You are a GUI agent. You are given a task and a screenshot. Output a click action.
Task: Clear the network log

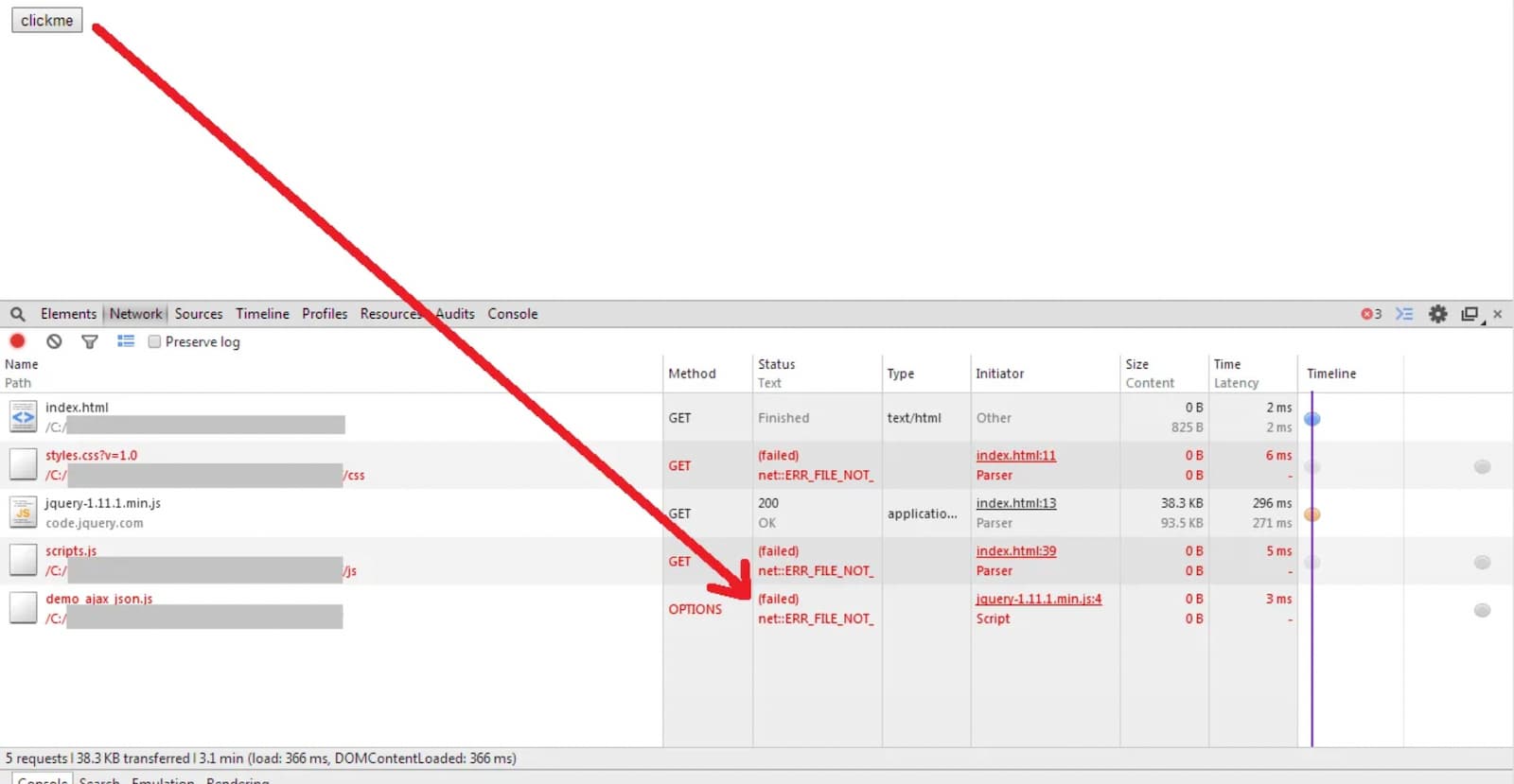[x=54, y=341]
